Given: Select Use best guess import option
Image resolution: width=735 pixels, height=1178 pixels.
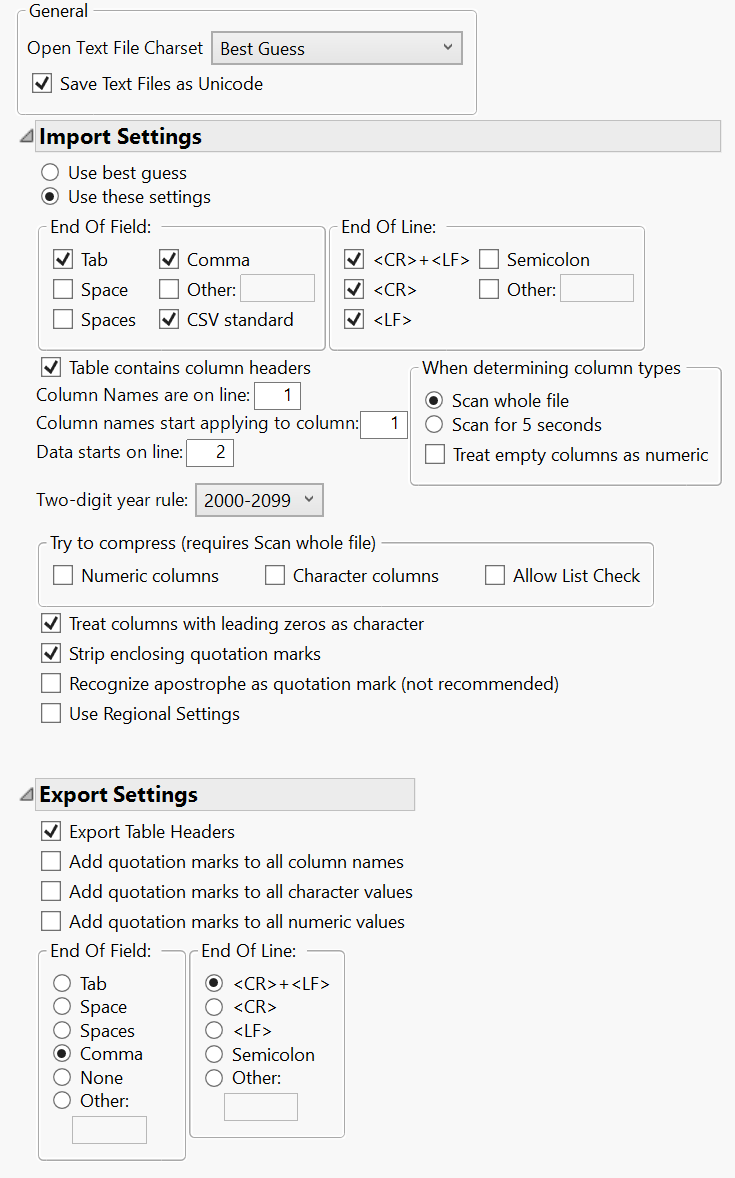Looking at the screenshot, I should (x=50, y=172).
